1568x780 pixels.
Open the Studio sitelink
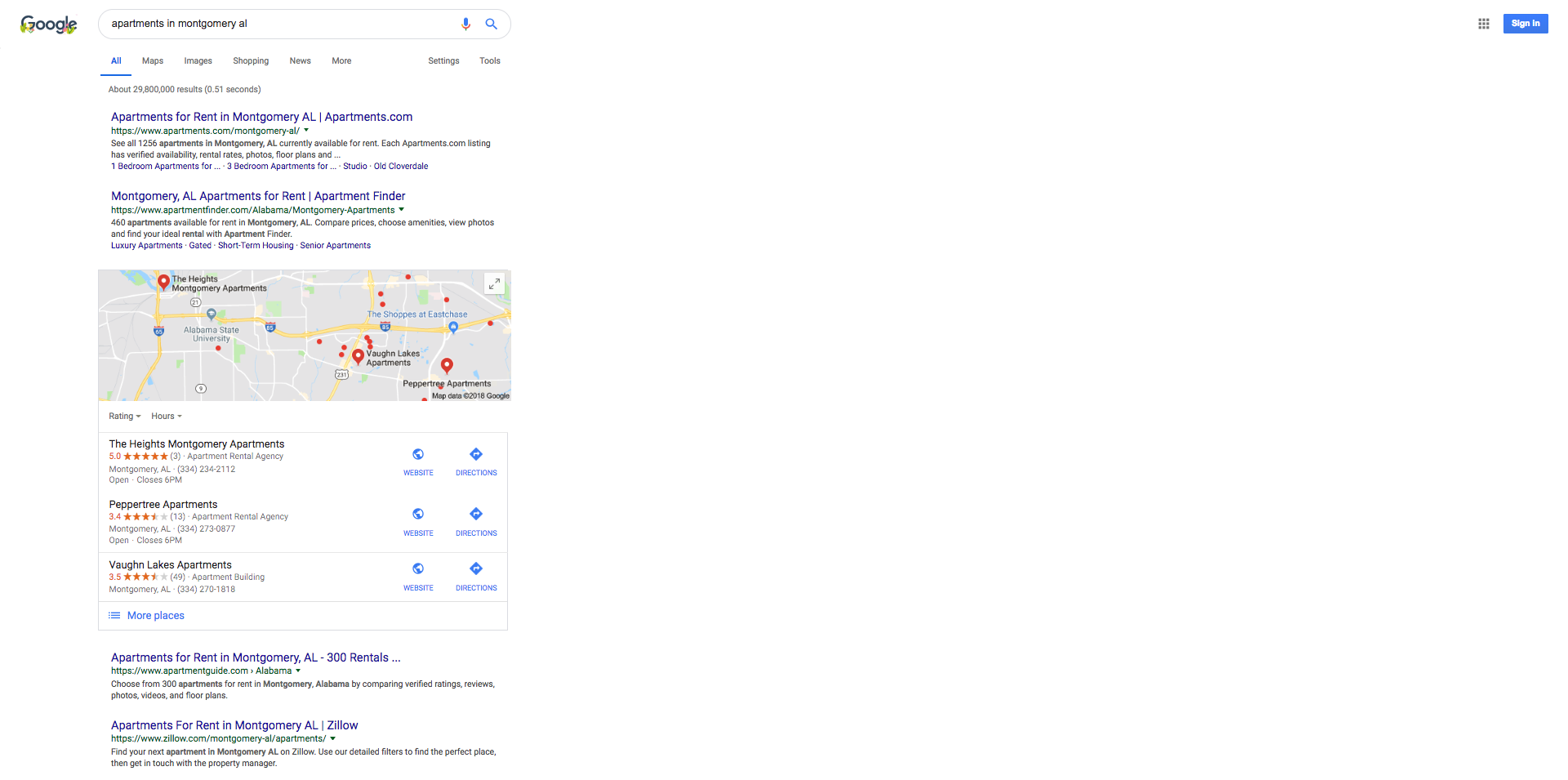coord(355,166)
